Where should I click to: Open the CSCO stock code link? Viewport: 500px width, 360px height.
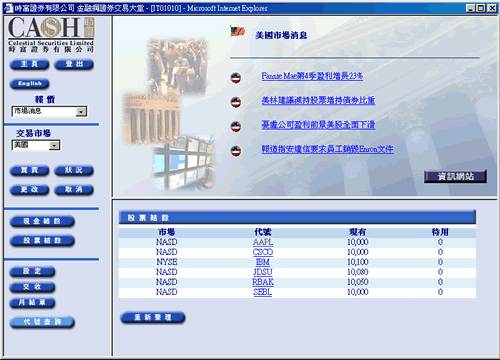263,252
